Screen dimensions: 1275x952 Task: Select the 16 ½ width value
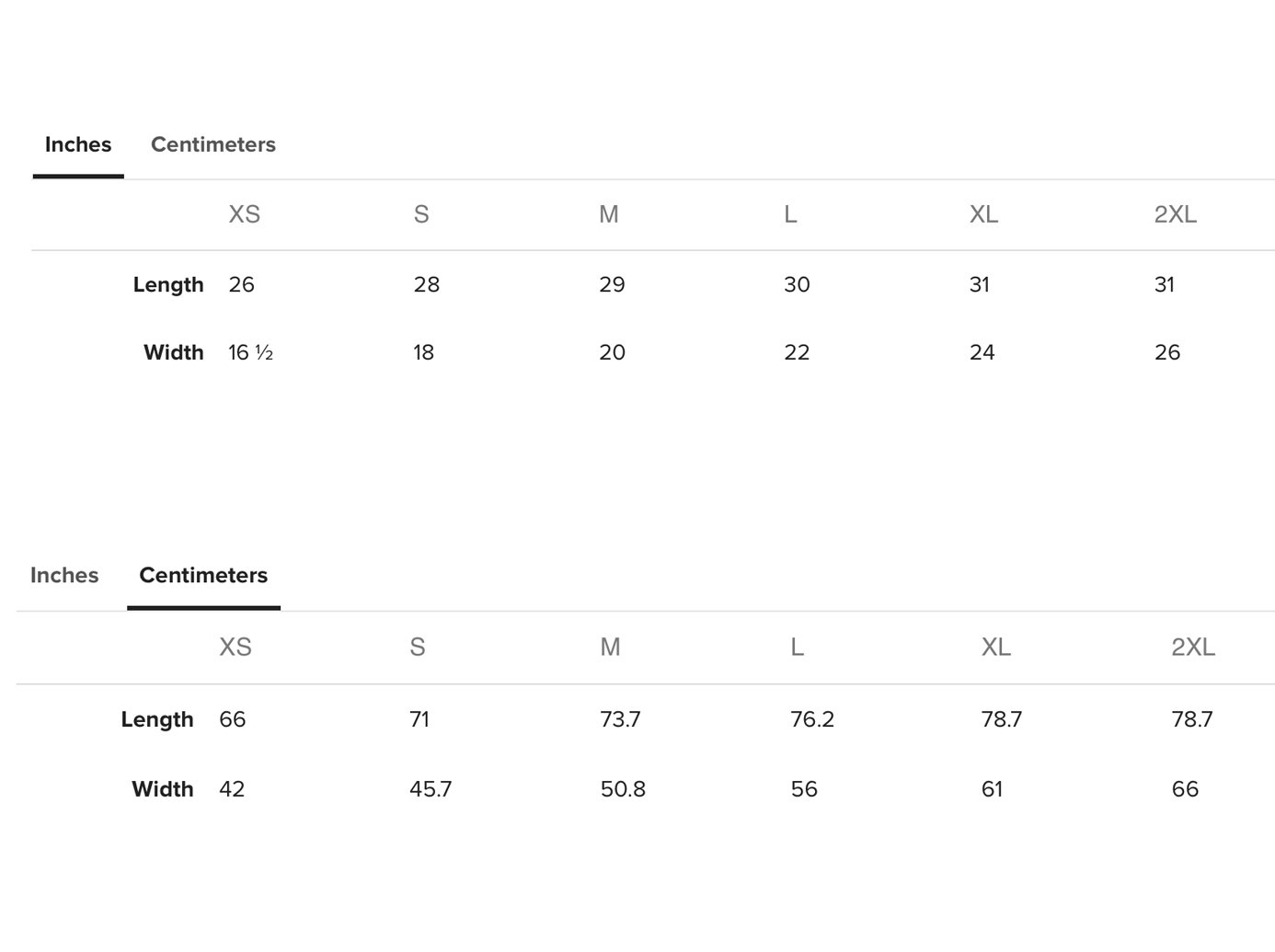pos(250,352)
